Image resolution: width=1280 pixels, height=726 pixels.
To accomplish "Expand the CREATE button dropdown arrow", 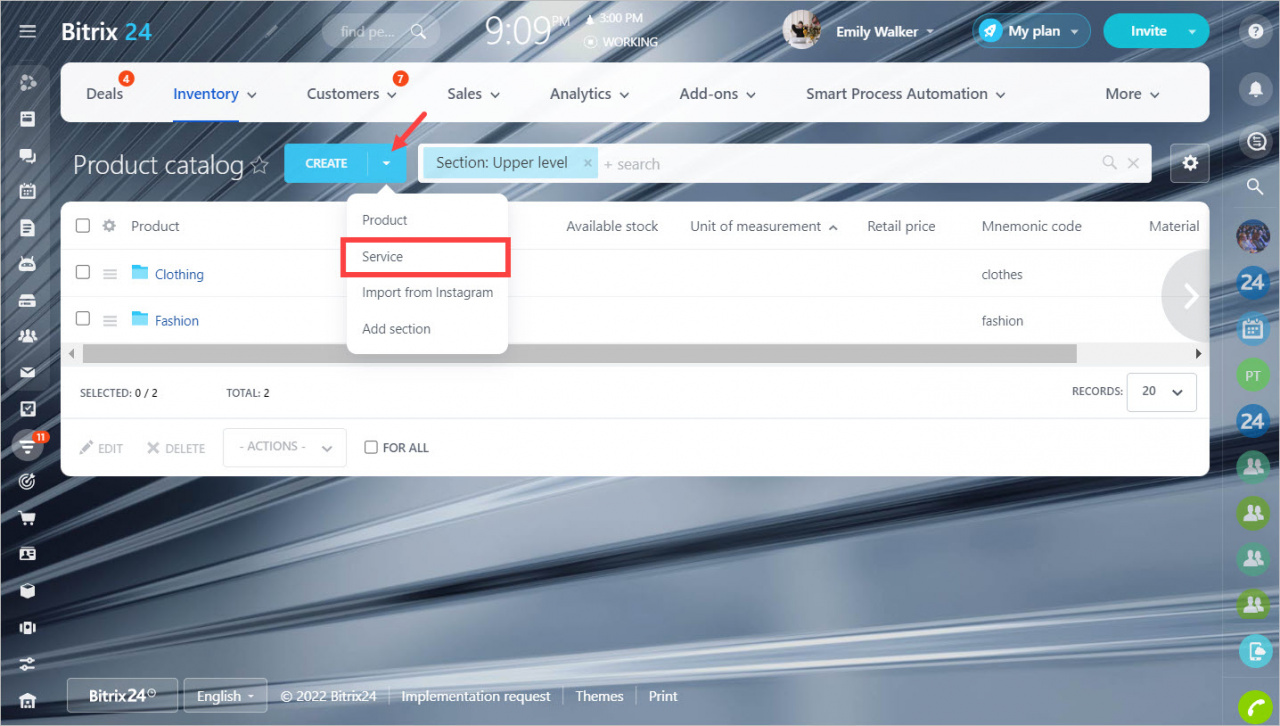I will pyautogui.click(x=387, y=163).
